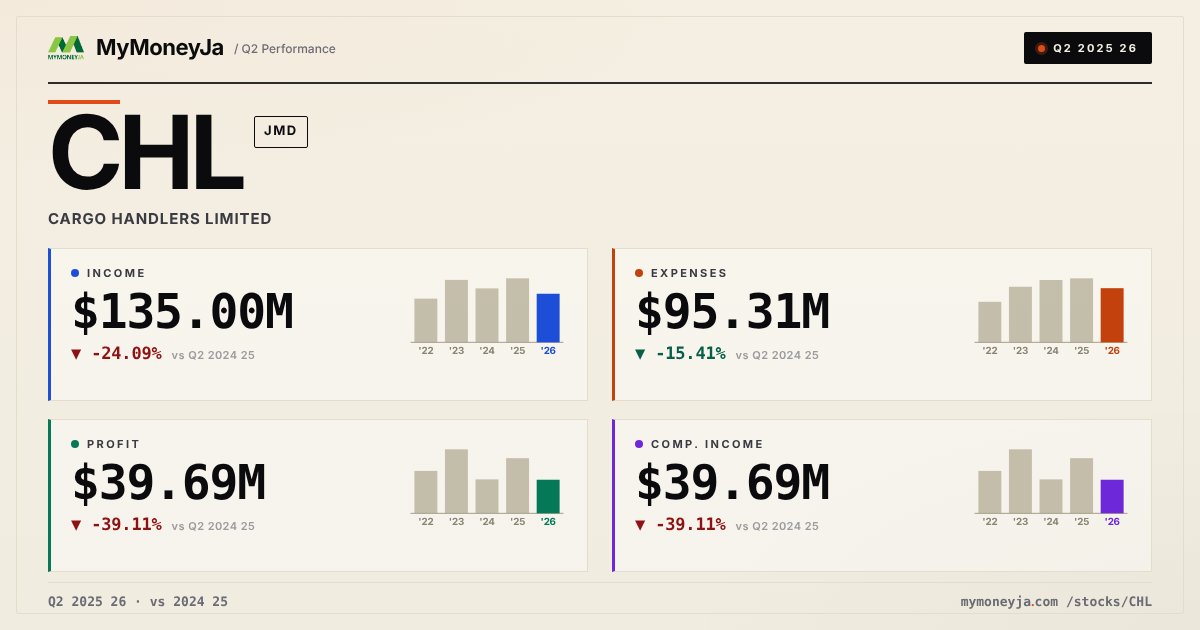
Task: Click the MyMoneyJa brand name
Action: pos(160,47)
